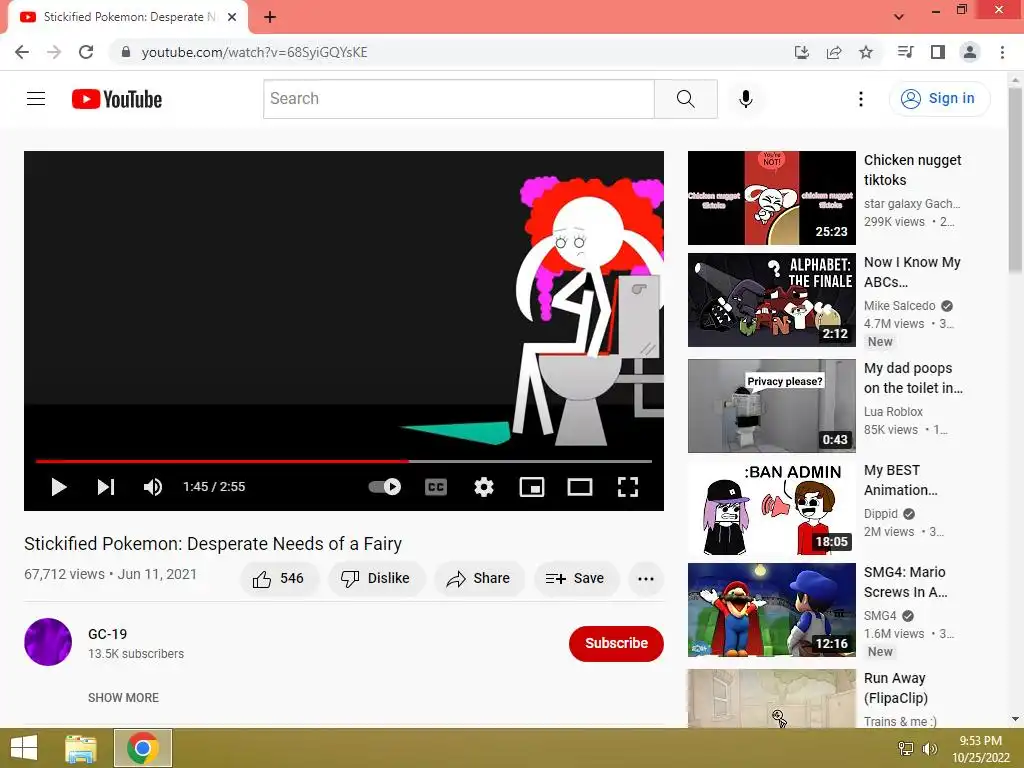Click the magnifier search button
Screen dimensions: 1024x768
pos(686,99)
